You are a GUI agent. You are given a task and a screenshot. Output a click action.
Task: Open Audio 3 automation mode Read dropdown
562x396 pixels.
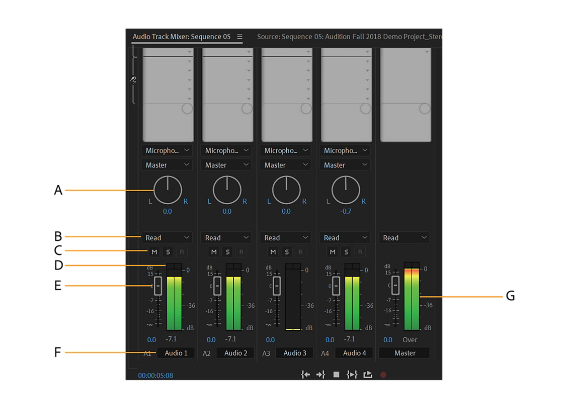tap(285, 238)
